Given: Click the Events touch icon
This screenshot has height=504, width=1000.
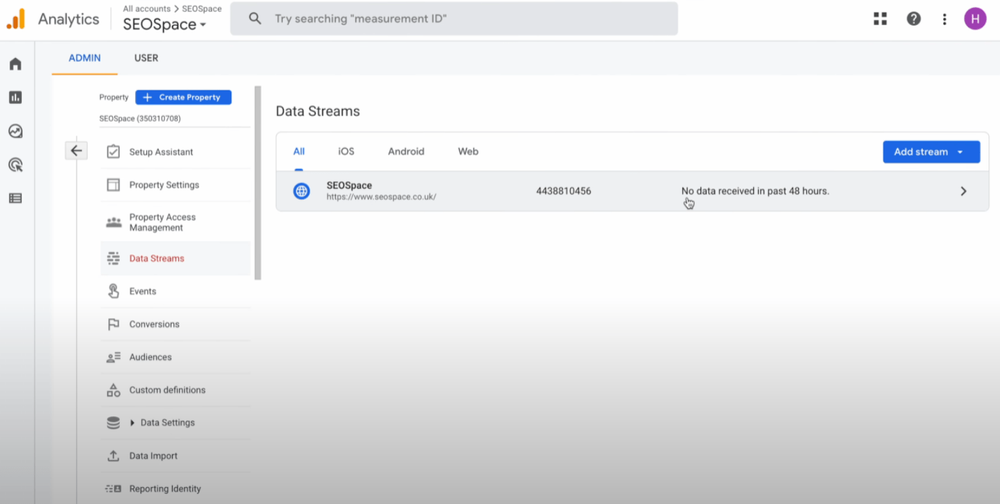Looking at the screenshot, I should 114,291.
